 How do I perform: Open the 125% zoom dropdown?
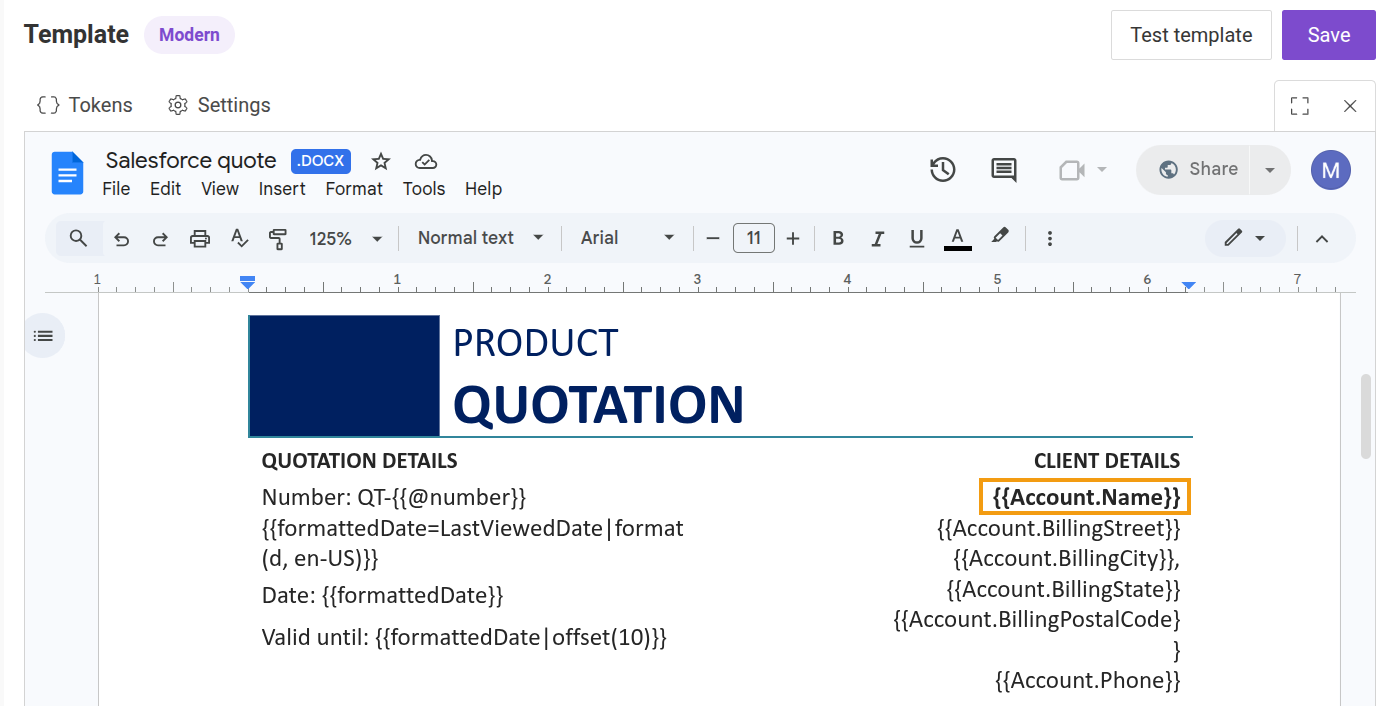(345, 239)
